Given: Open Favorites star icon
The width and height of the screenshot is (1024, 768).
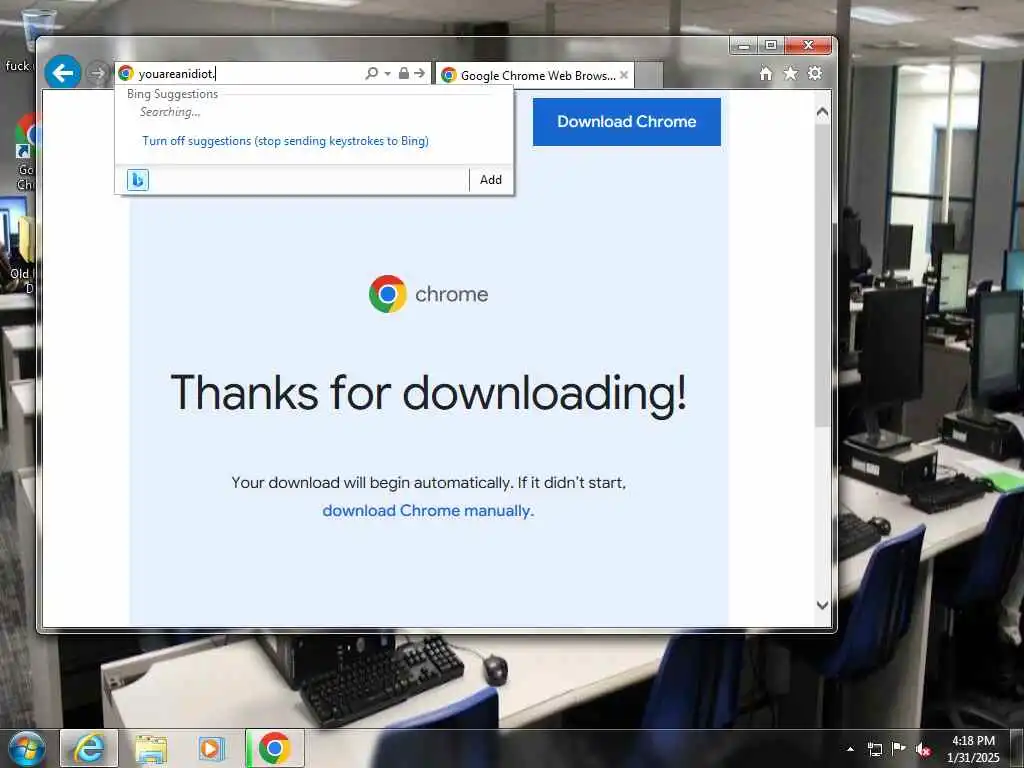Looking at the screenshot, I should pyautogui.click(x=790, y=73).
